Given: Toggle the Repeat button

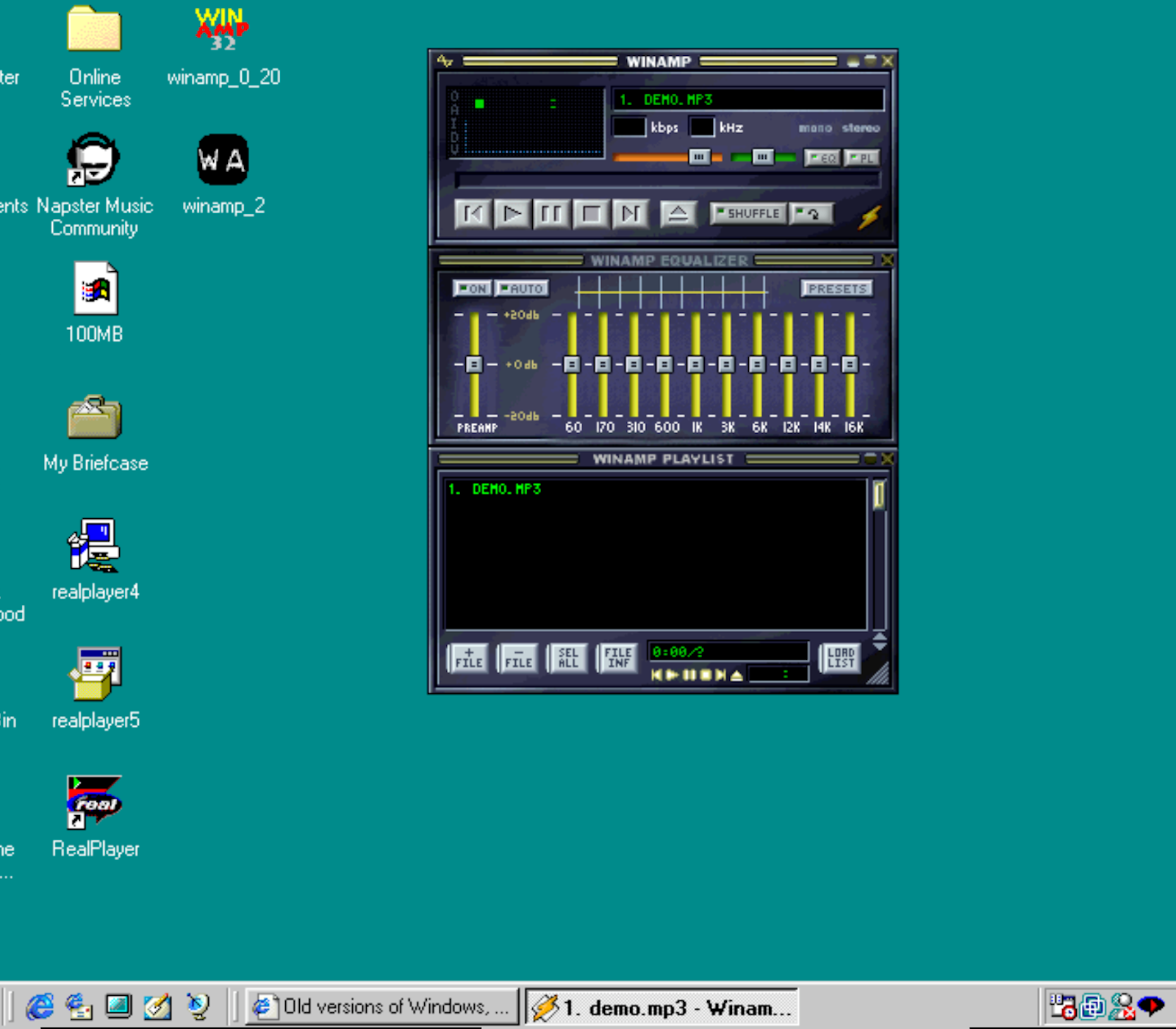Looking at the screenshot, I should pyautogui.click(x=811, y=213).
